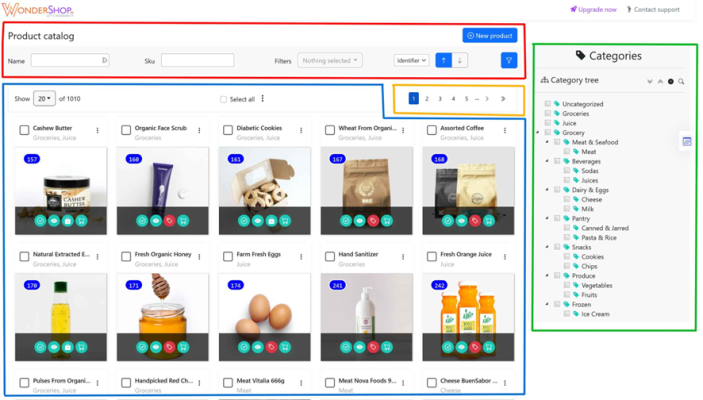Collapse the Grocery tree node arrow

pyautogui.click(x=538, y=132)
